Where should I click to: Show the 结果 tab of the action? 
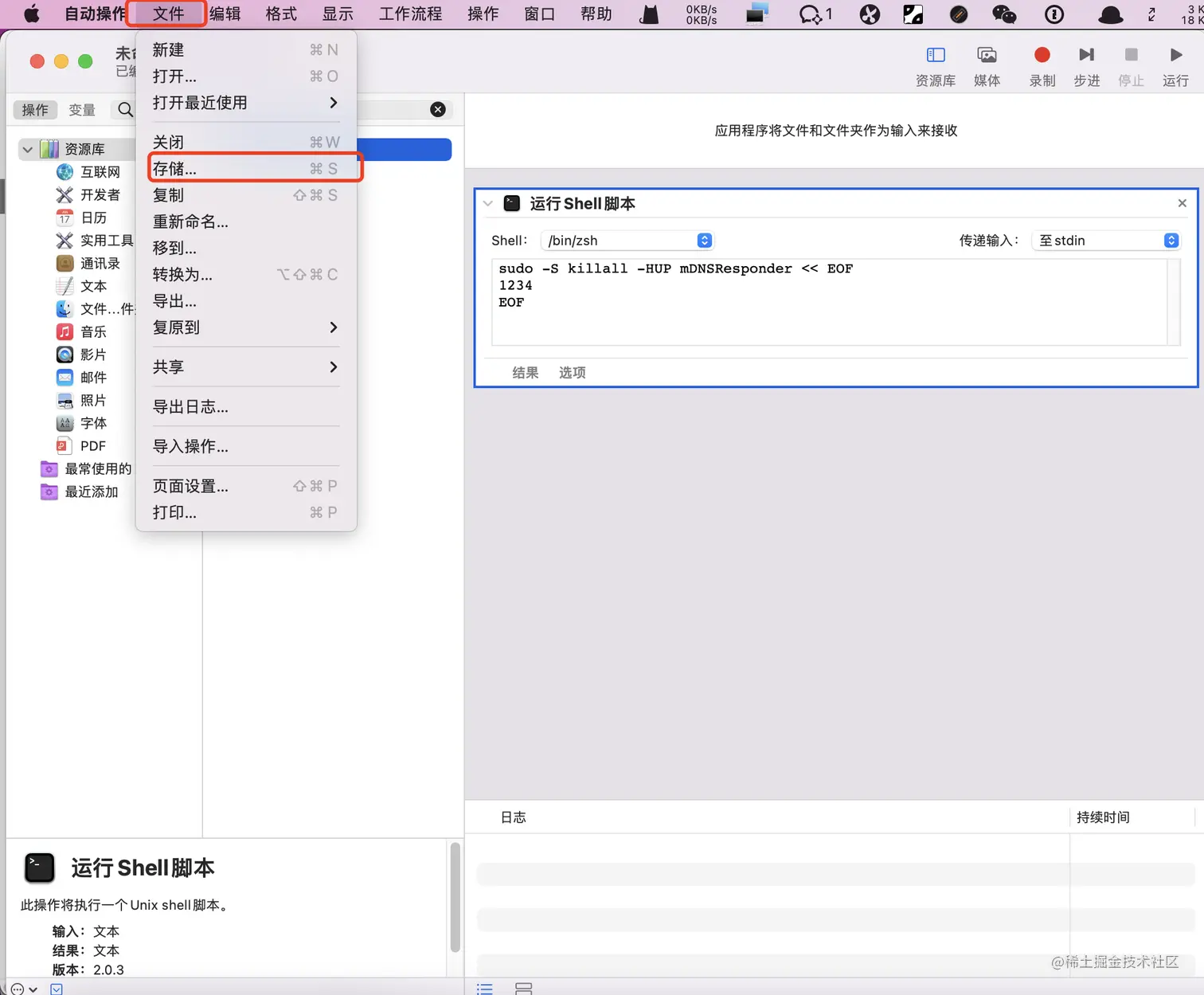[x=526, y=373]
